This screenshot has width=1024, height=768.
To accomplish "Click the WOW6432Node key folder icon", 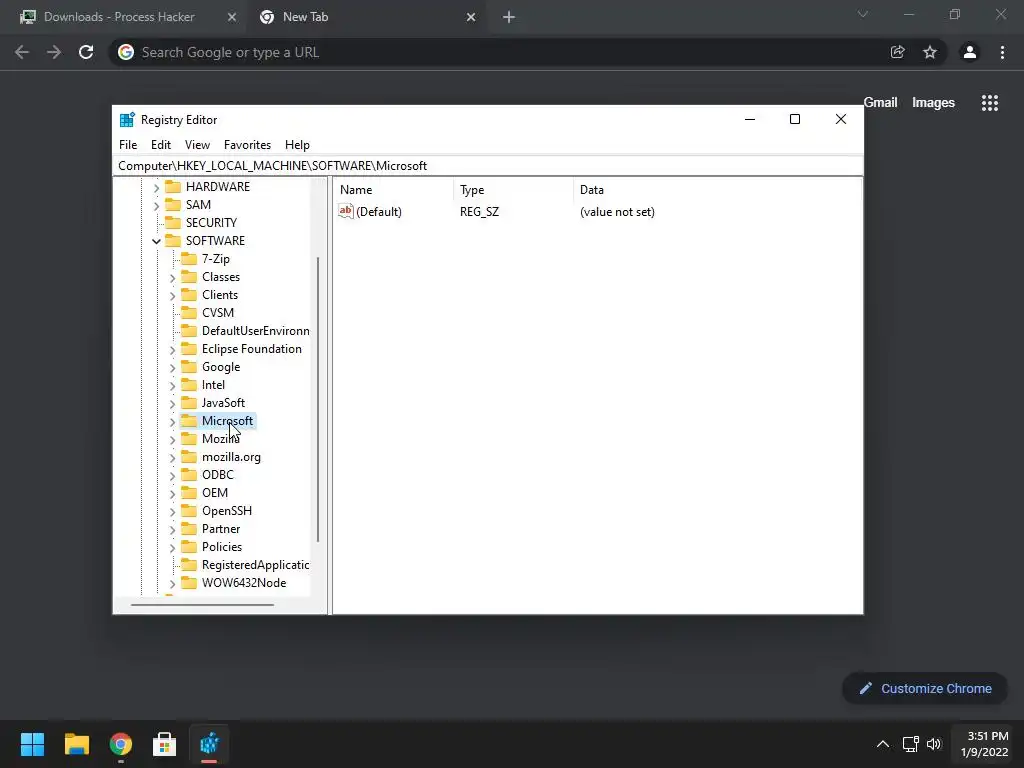I will (x=189, y=583).
